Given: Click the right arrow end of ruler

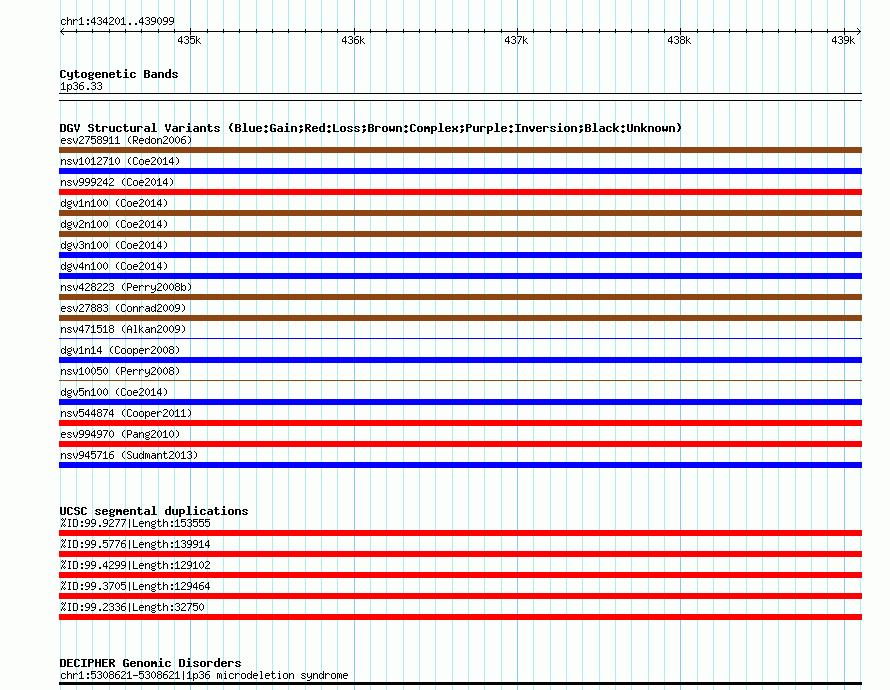Looking at the screenshot, I should tap(859, 32).
